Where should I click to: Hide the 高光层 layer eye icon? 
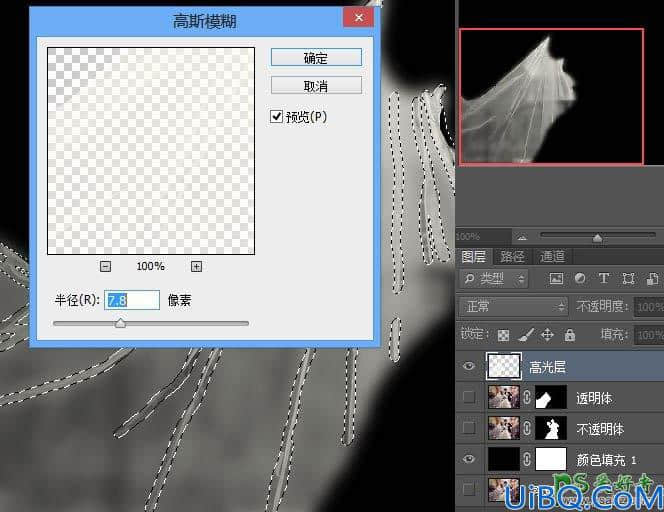(x=469, y=366)
